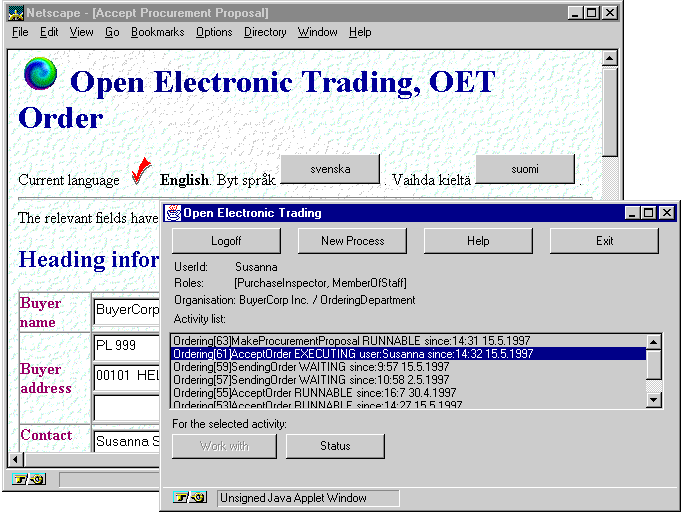Click activity list scroll down arrow
Screen dimensions: 684x513
click(653, 399)
